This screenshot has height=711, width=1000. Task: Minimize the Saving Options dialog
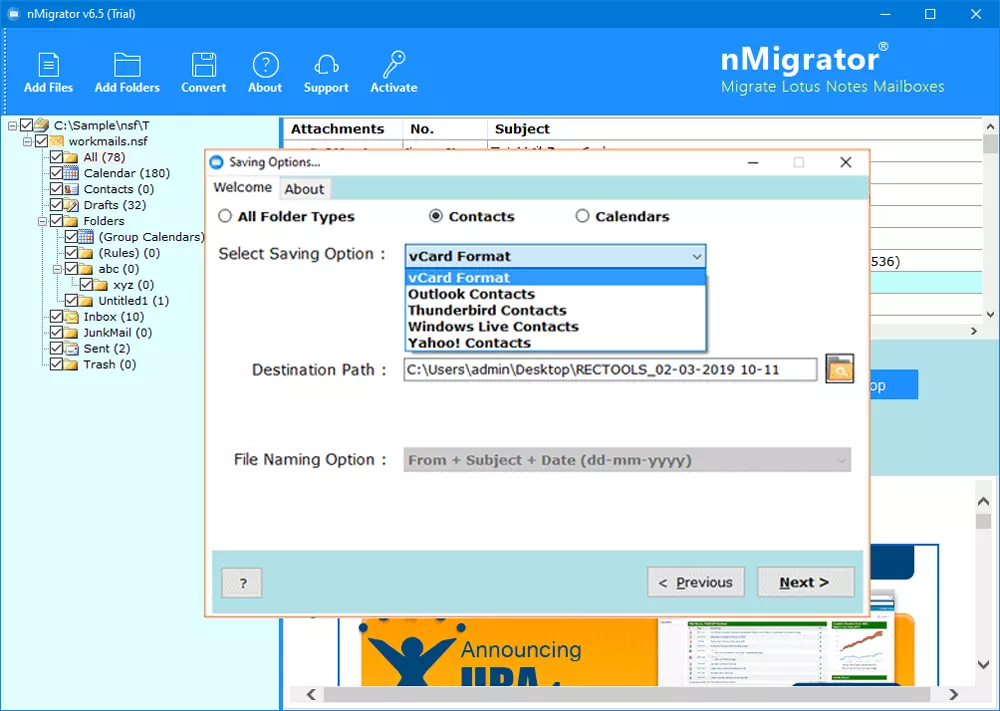pos(753,162)
